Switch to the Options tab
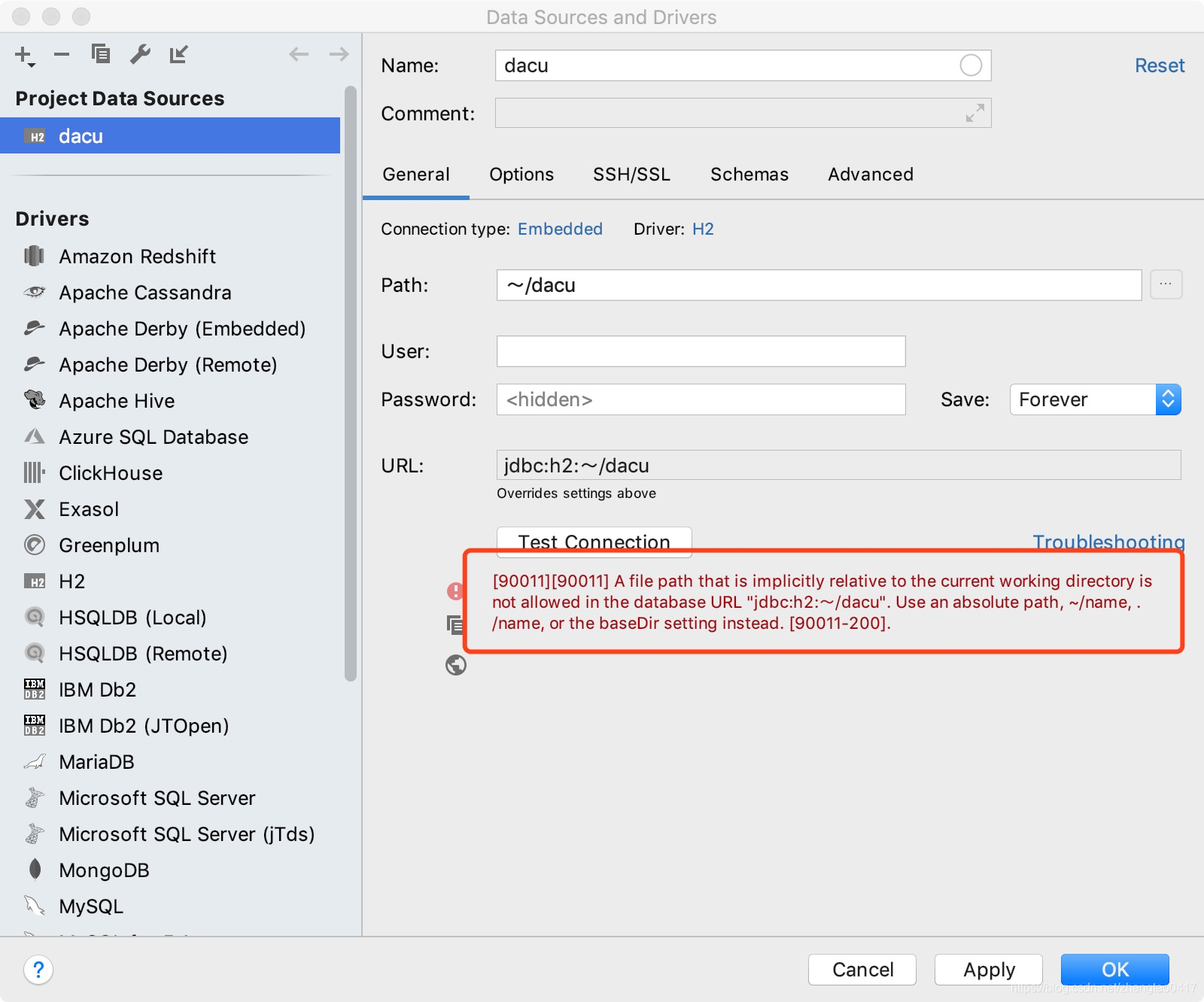1204x1002 pixels. (521, 175)
